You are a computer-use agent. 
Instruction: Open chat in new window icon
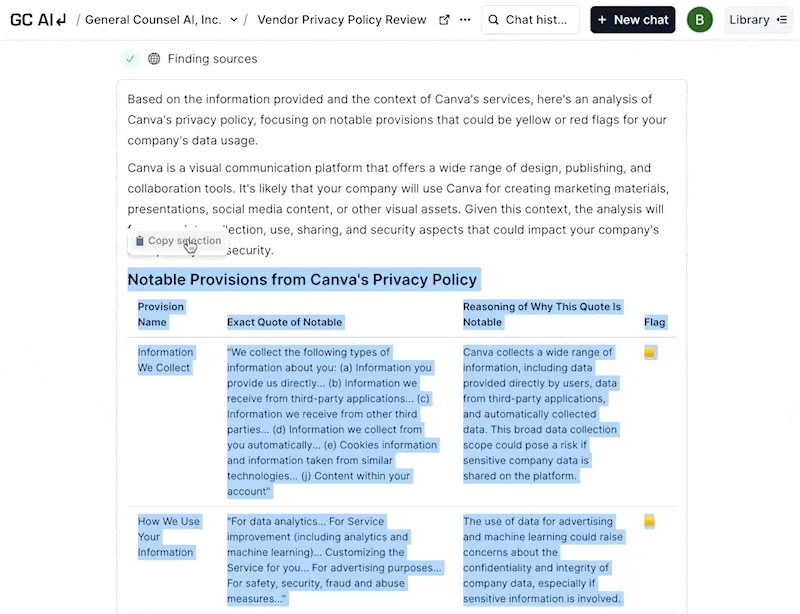pos(444,20)
